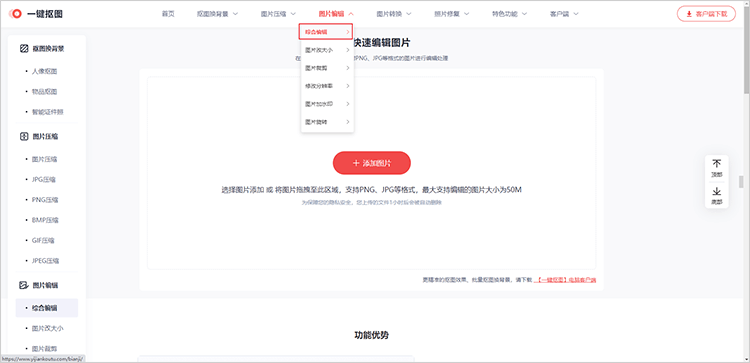Open PNG压缩 in the sidebar
The image size is (750, 363).
[45, 200]
